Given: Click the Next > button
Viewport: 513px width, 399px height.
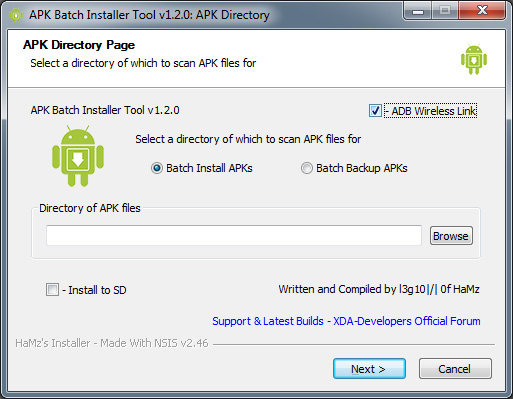Looking at the screenshot, I should pyautogui.click(x=369, y=369).
